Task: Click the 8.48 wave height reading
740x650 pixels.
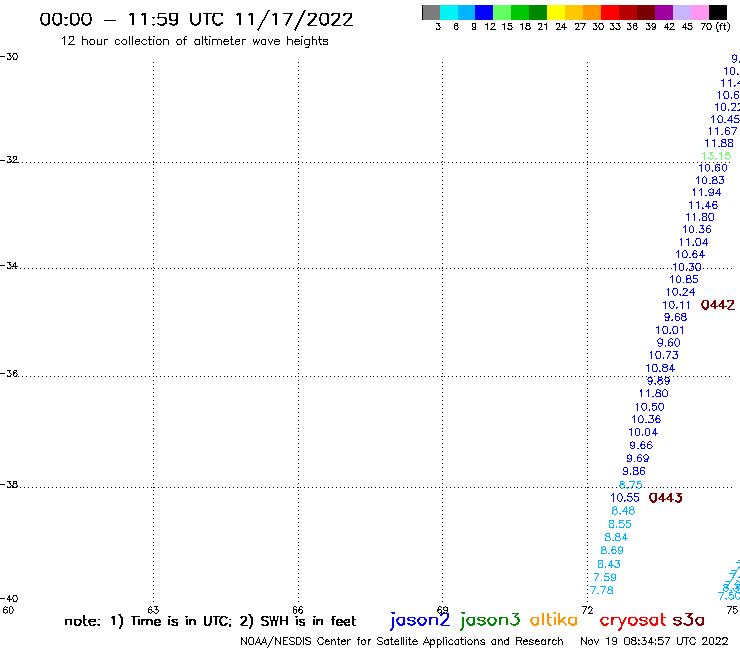Action: 623,511
